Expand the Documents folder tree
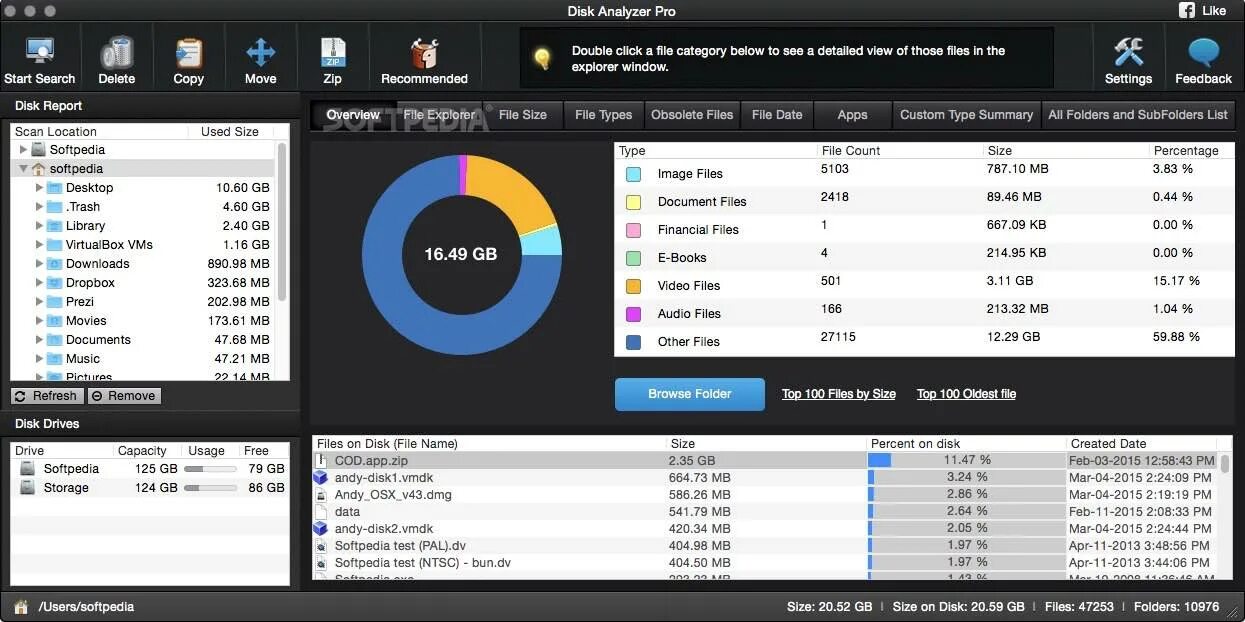The image size is (1245, 622). coord(40,340)
